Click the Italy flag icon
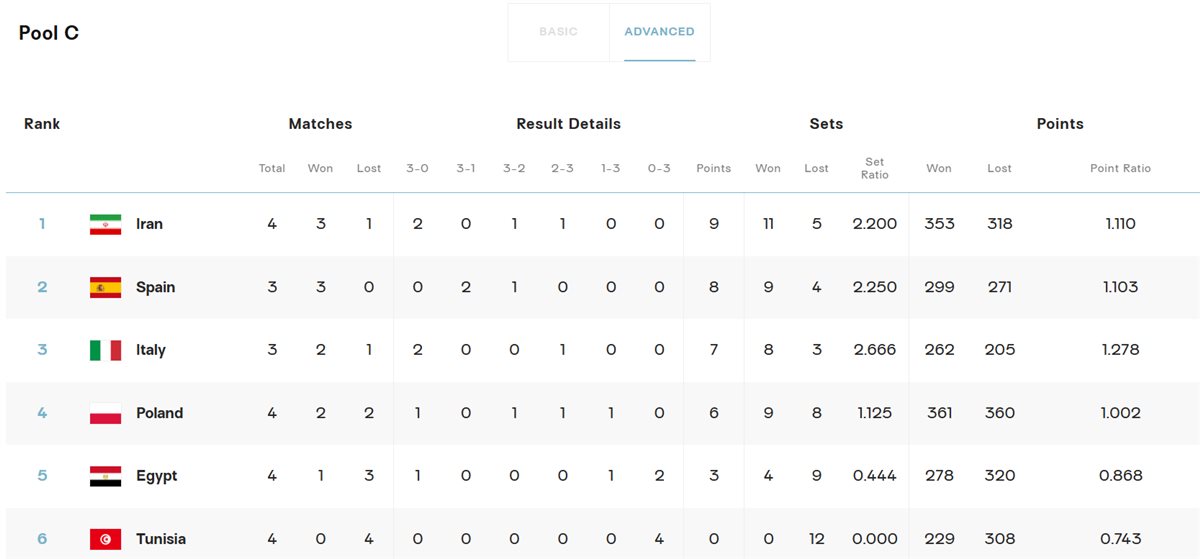Screen dimensions: 1200x559 coord(105,350)
